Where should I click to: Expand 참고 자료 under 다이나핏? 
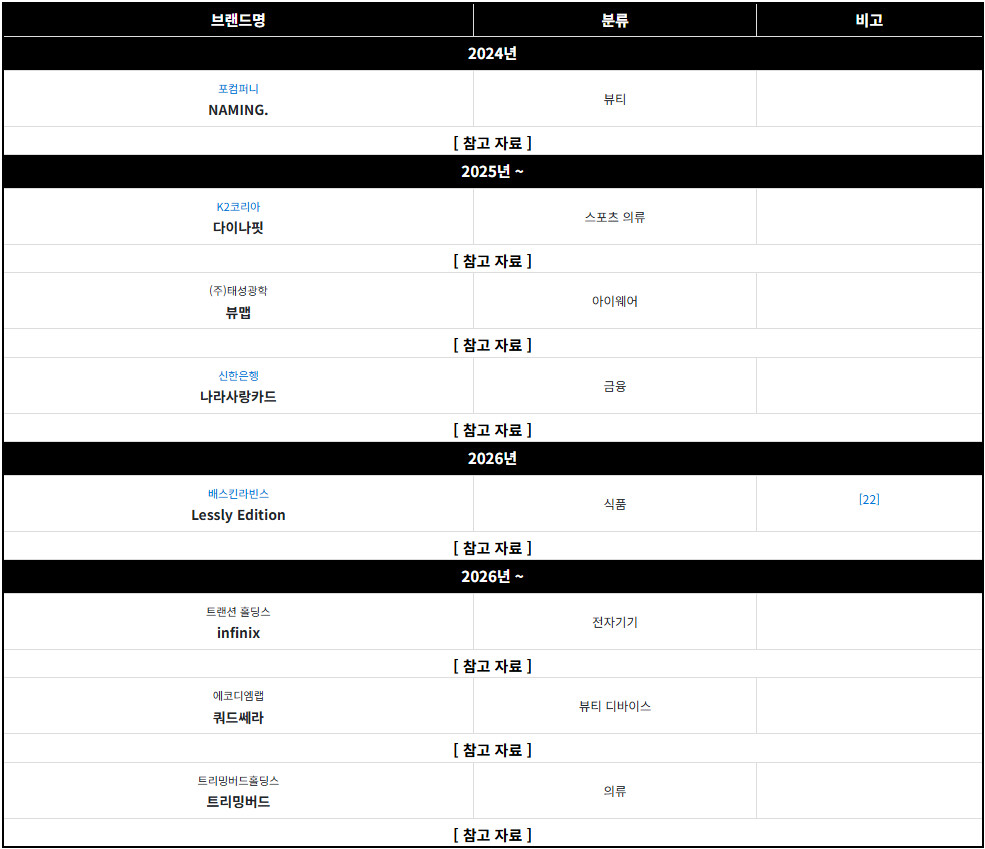pyautogui.click(x=492, y=261)
